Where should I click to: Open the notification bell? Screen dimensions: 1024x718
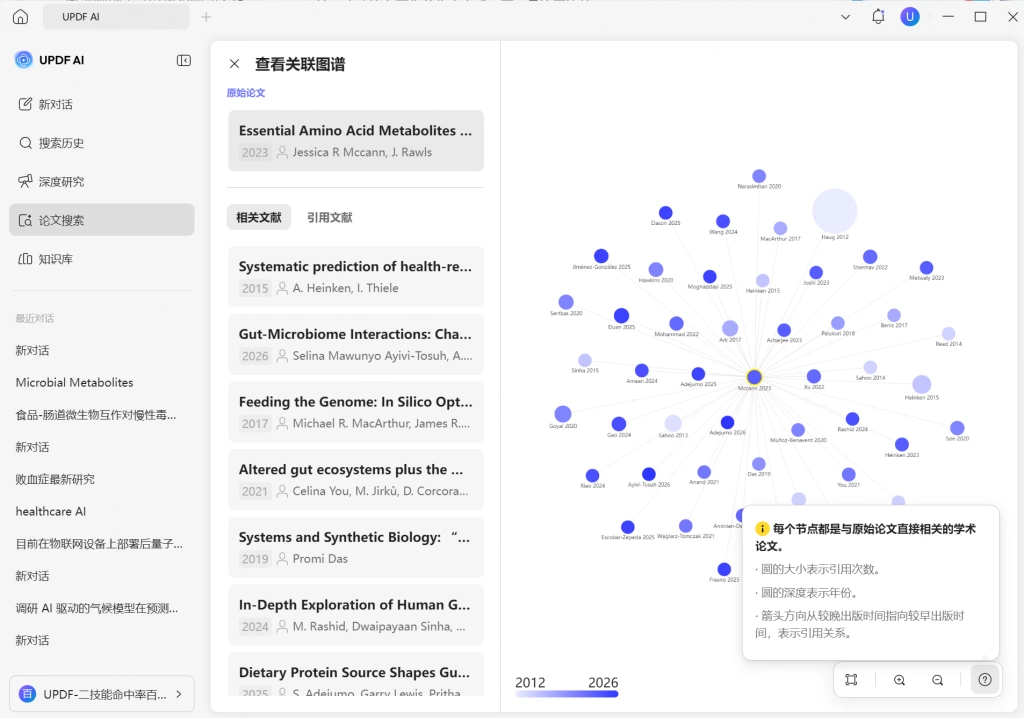click(x=878, y=17)
